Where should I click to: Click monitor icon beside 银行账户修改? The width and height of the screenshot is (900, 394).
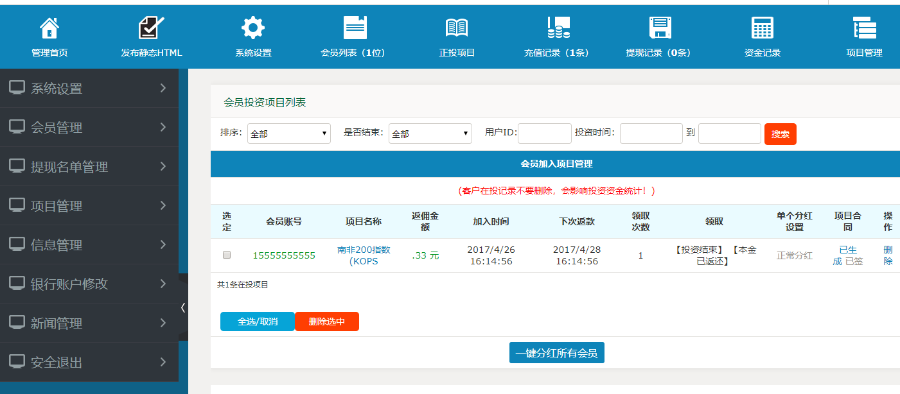coord(17,283)
